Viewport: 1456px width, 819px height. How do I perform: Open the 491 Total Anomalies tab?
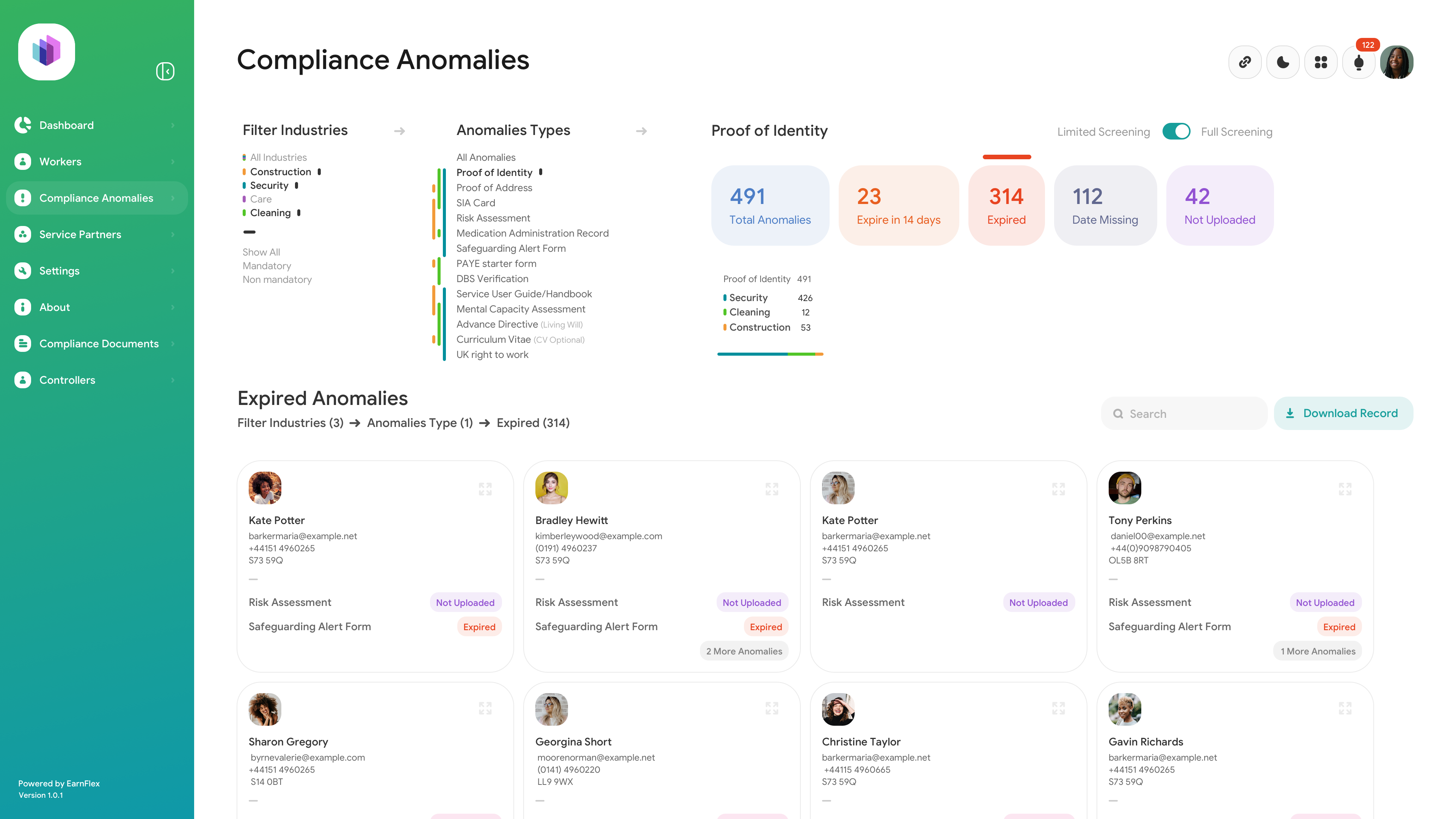point(770,205)
